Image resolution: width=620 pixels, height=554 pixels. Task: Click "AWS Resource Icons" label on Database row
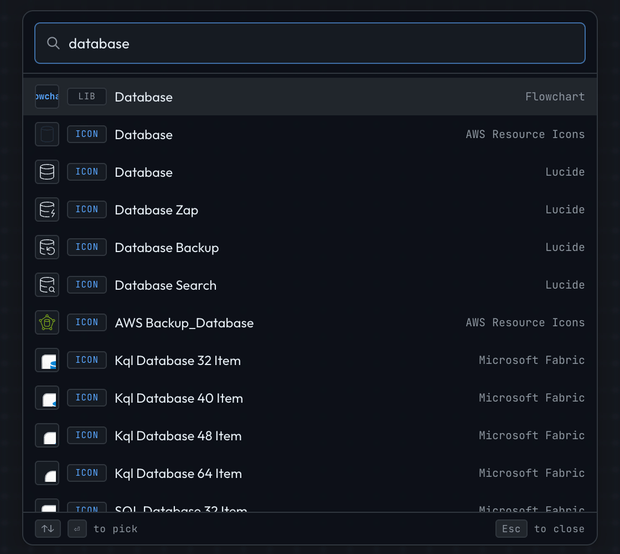[x=525, y=134]
